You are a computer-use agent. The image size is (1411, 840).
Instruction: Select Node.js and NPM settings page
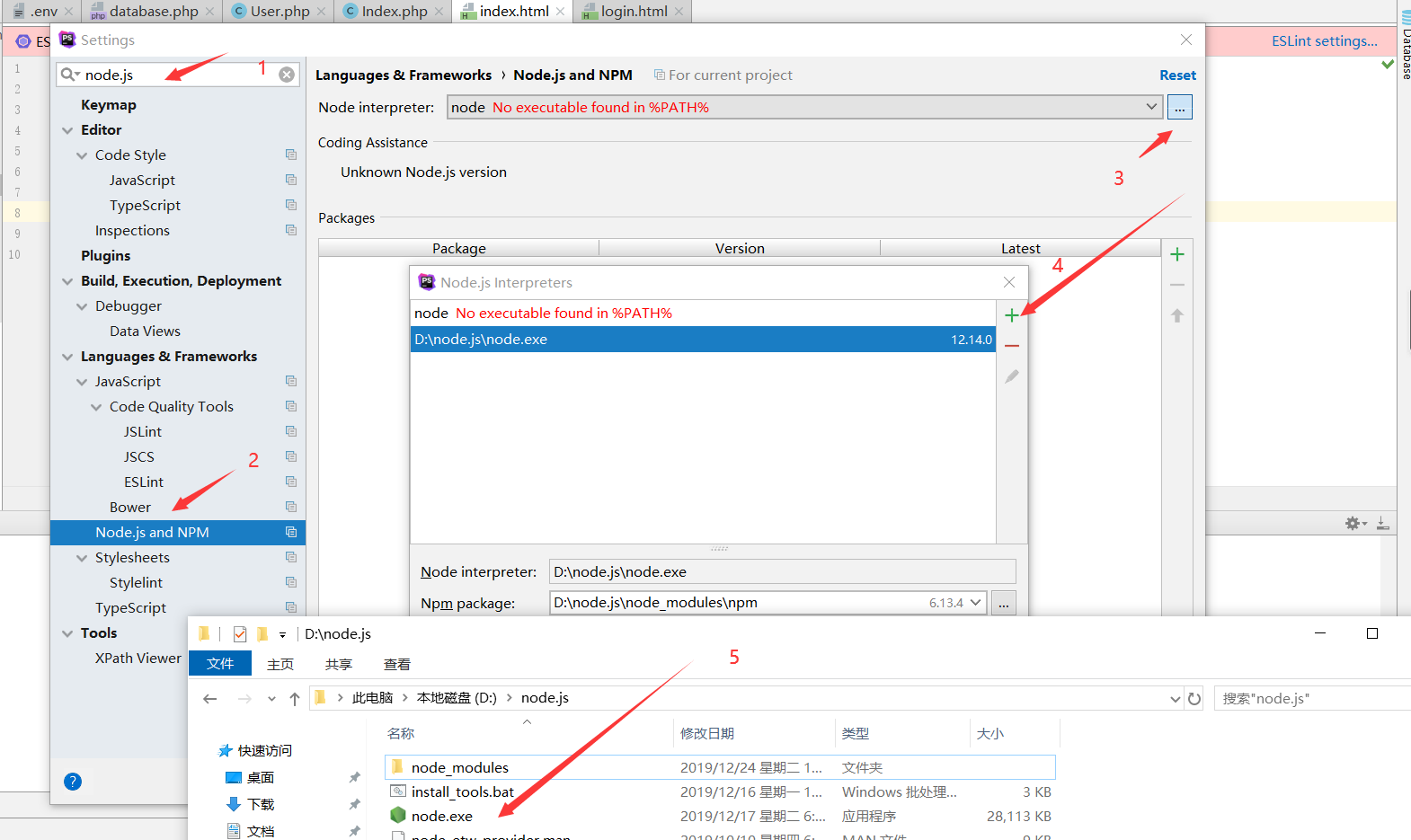coord(178,533)
